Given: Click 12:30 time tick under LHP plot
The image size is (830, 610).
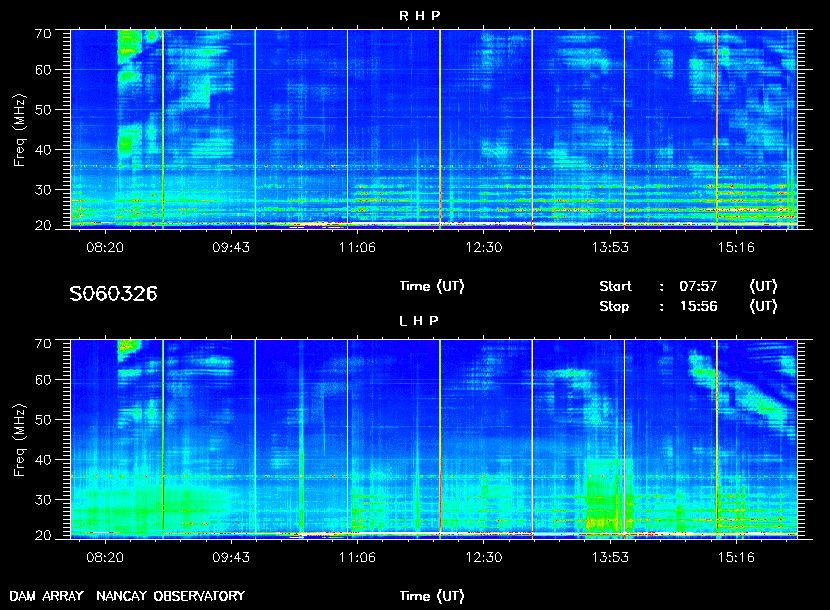Looking at the screenshot, I should pyautogui.click(x=484, y=557).
